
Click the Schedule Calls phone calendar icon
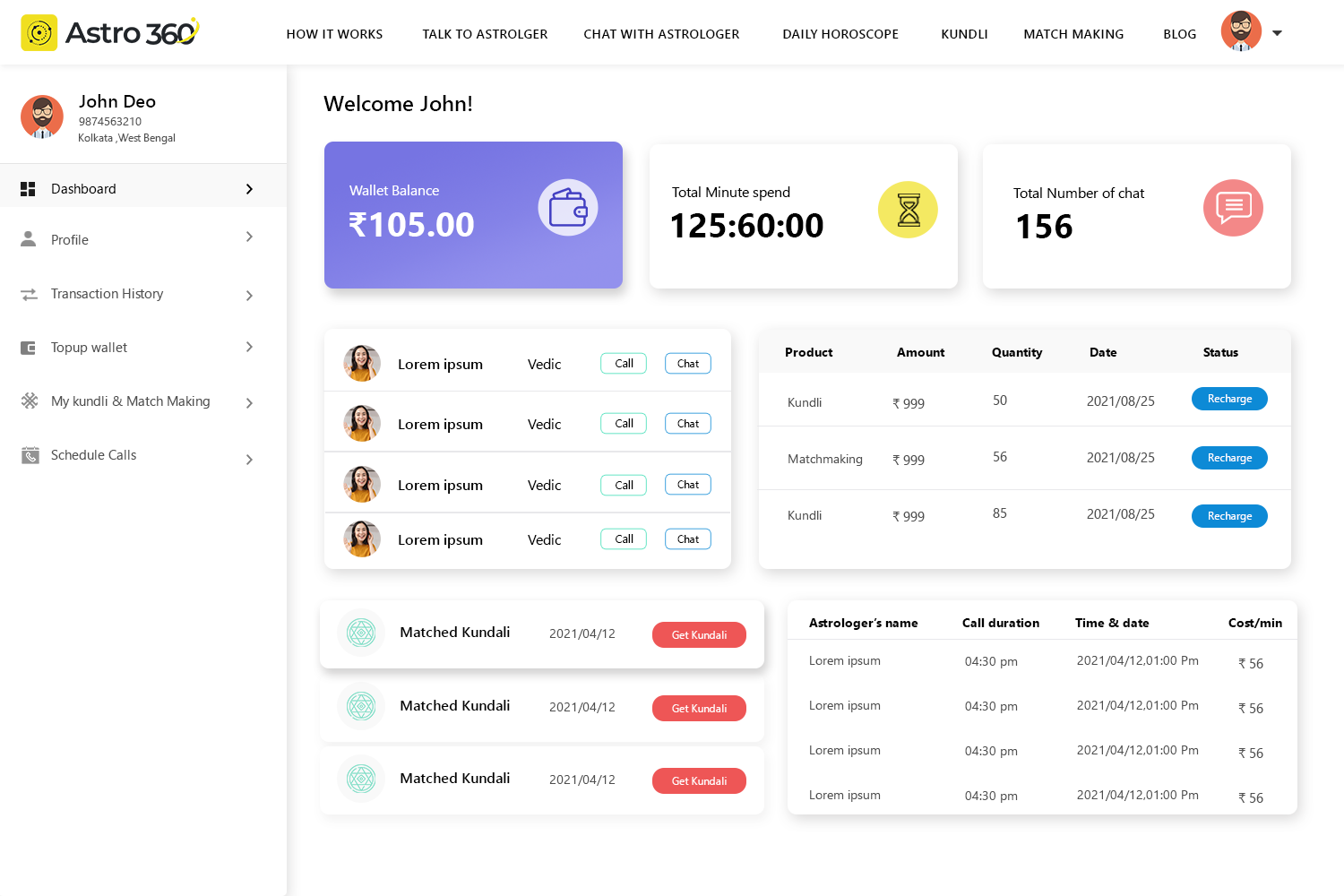pyautogui.click(x=30, y=455)
